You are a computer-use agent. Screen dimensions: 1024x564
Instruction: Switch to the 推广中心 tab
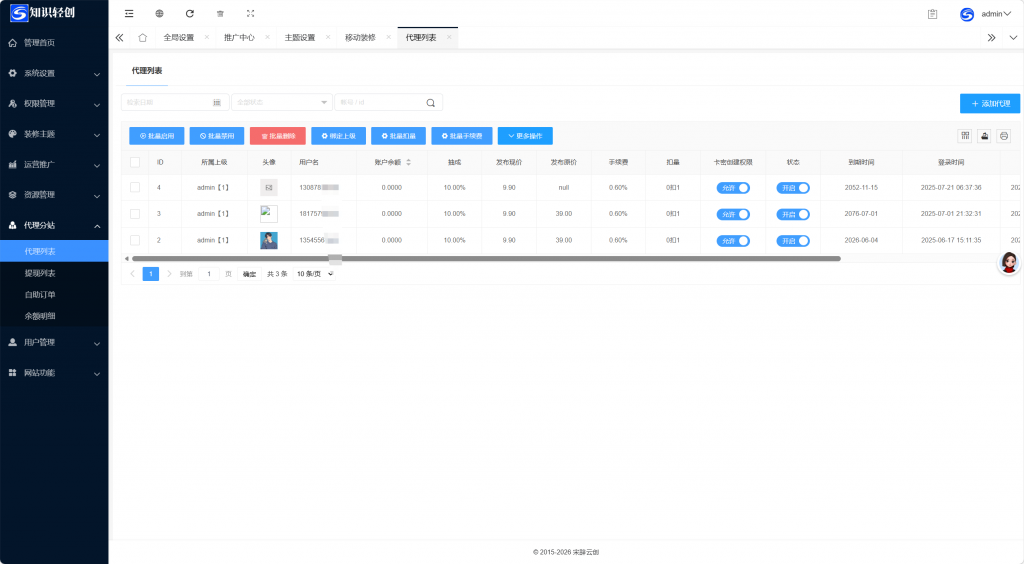(x=239, y=38)
